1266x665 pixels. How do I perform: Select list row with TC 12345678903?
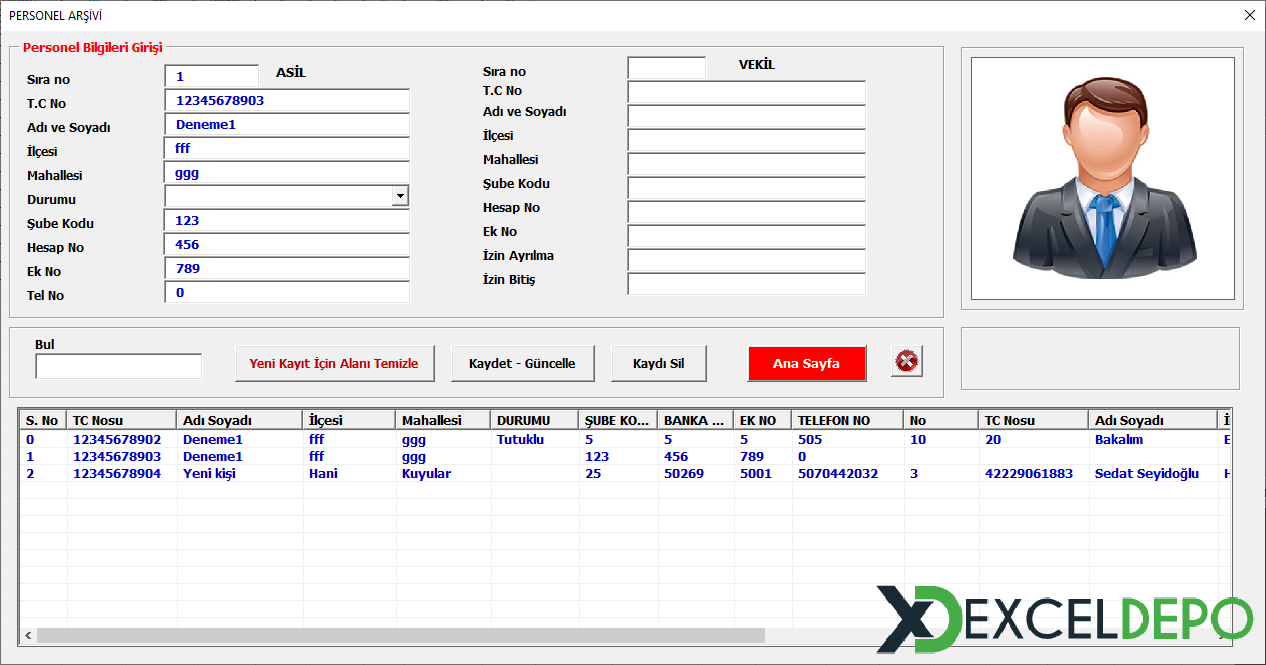click(625, 456)
